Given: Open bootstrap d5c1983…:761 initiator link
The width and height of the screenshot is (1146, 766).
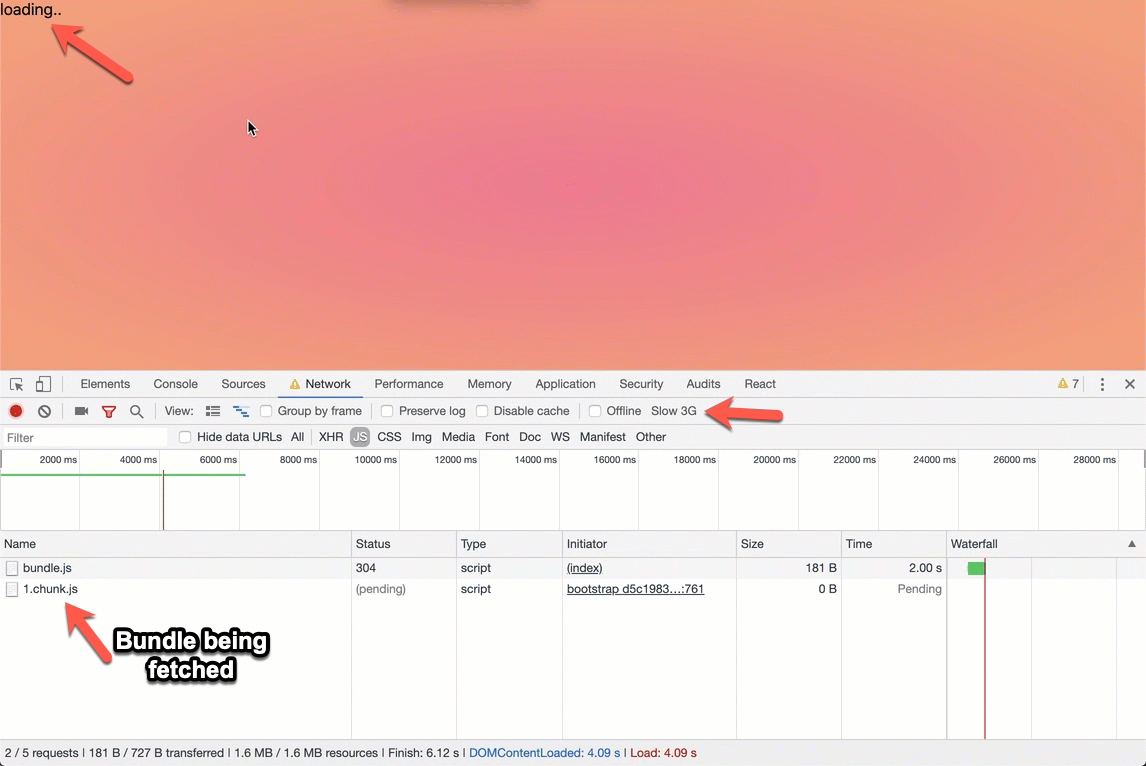Looking at the screenshot, I should pos(635,589).
